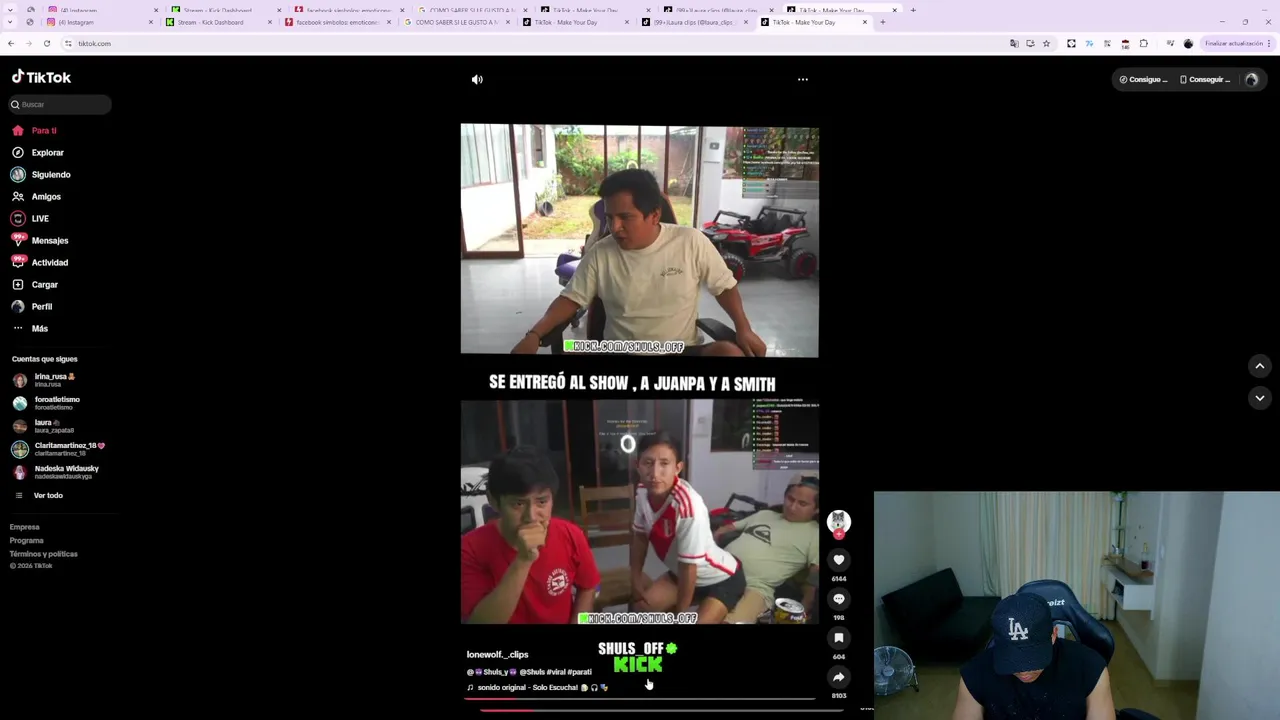Image resolution: width=1280 pixels, height=720 pixels.
Task: Click the Consigue monedas button
Action: pos(1143,80)
